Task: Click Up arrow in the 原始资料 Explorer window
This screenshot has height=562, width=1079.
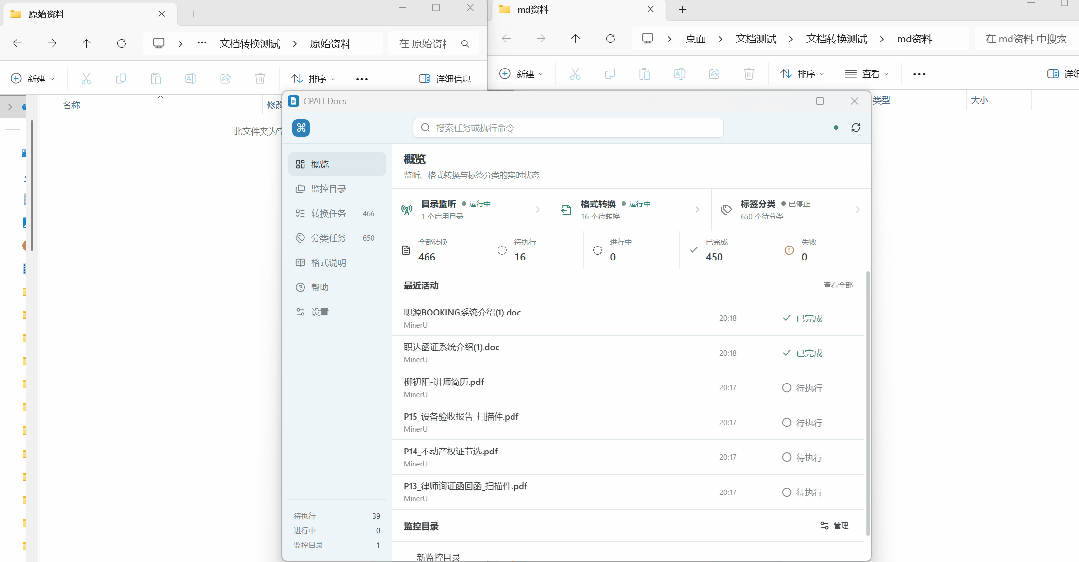Action: (87, 43)
